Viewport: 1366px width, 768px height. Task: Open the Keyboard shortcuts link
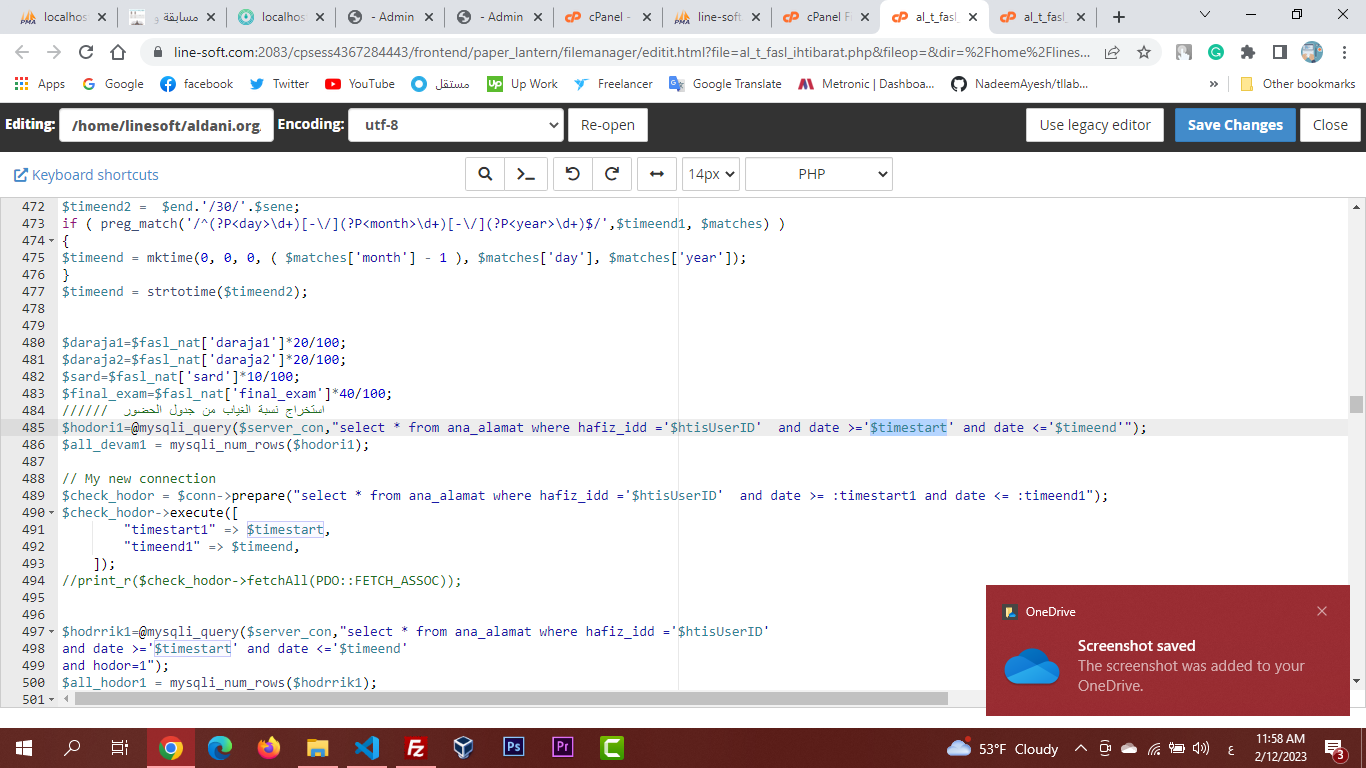[86, 175]
